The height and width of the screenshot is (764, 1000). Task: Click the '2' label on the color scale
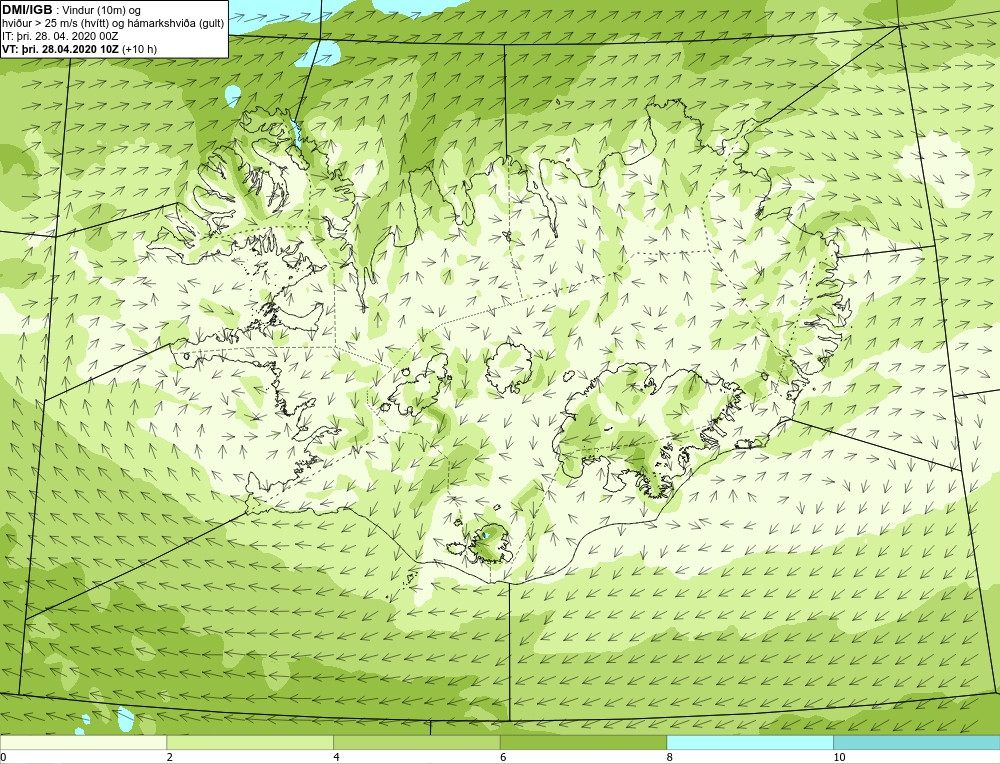tap(170, 757)
